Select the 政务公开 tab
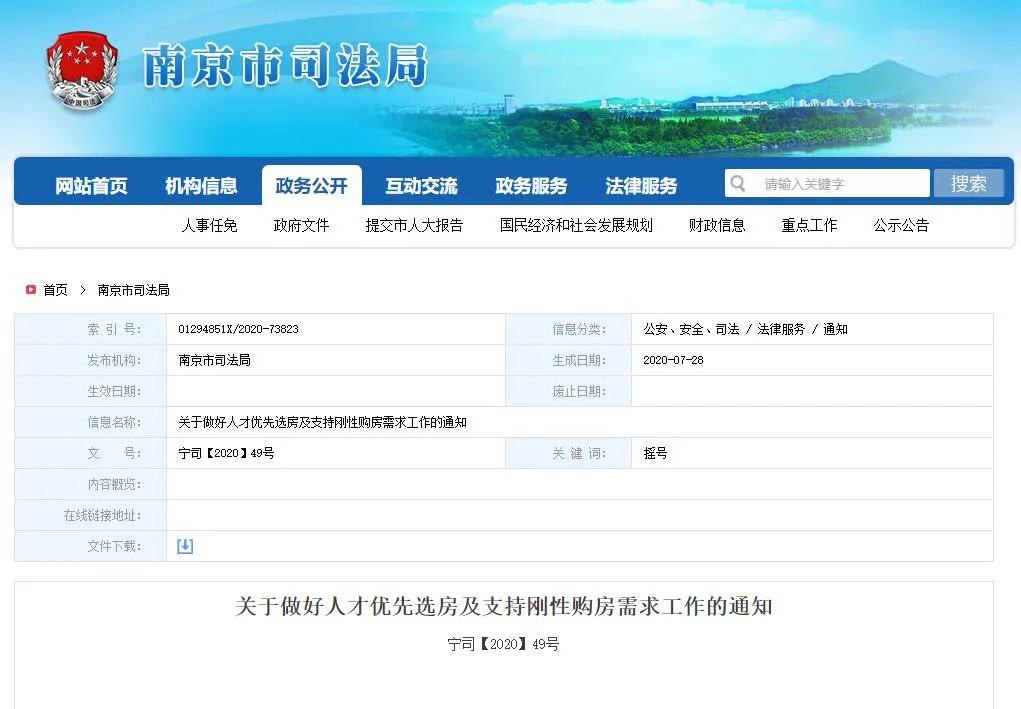Viewport: 1021px width, 709px height. 311,186
